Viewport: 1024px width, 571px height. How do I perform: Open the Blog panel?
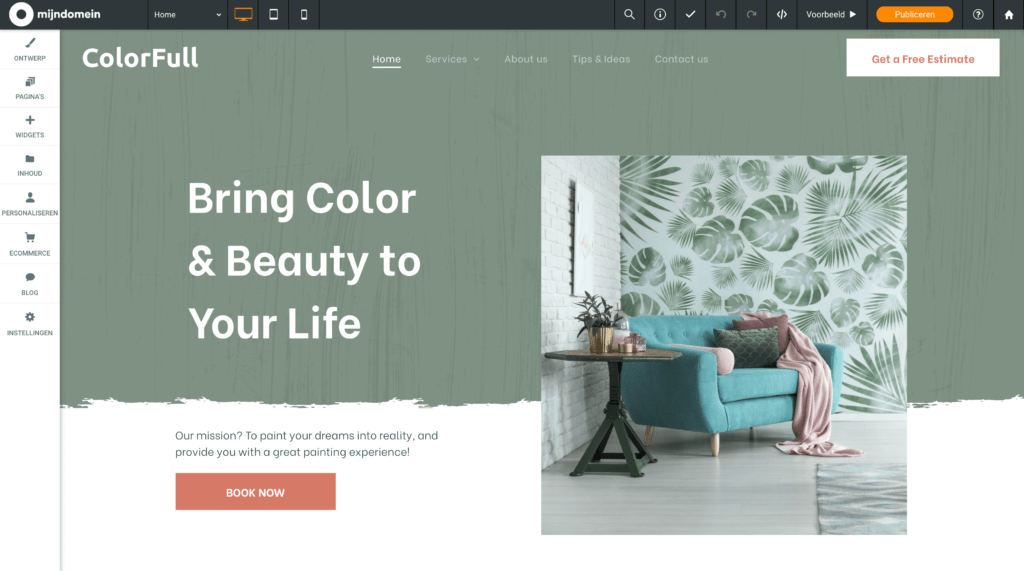tap(29, 284)
